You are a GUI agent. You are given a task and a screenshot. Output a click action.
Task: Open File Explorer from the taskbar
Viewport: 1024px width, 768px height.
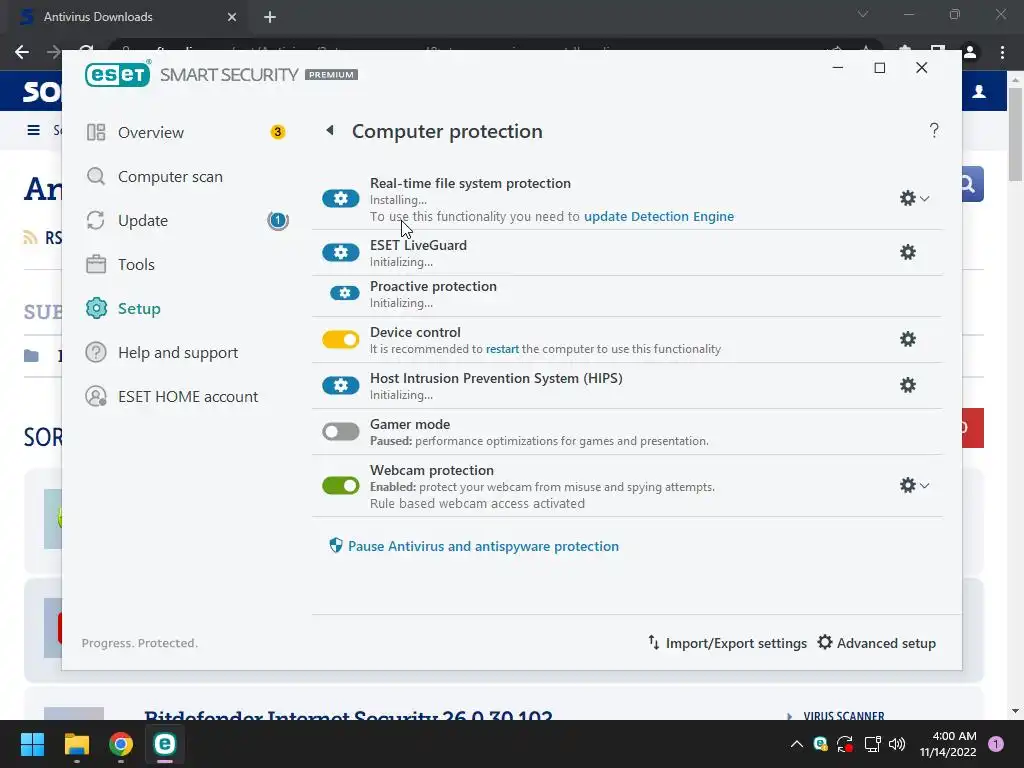[76, 744]
